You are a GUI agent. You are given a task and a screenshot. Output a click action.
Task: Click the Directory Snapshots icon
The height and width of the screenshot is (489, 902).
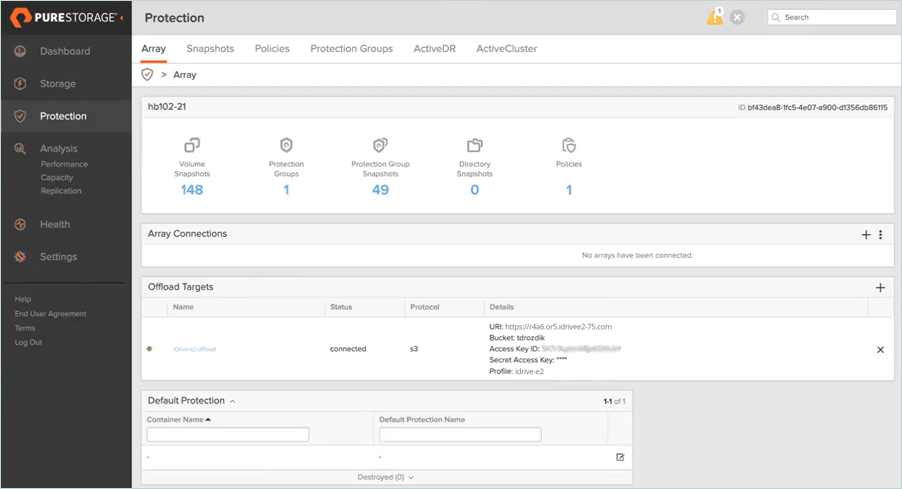[475, 145]
